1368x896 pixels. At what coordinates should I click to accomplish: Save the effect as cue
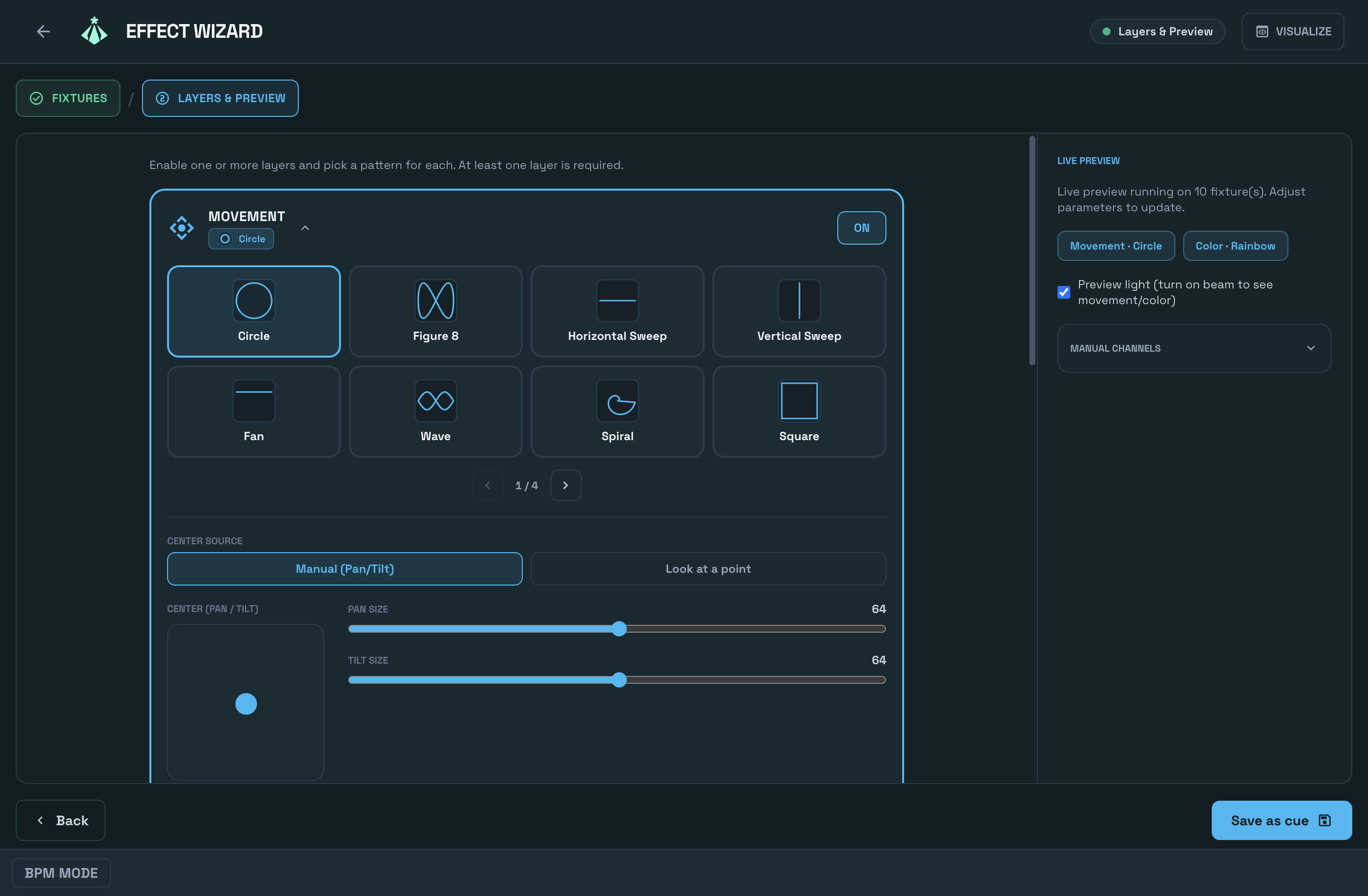tap(1281, 821)
